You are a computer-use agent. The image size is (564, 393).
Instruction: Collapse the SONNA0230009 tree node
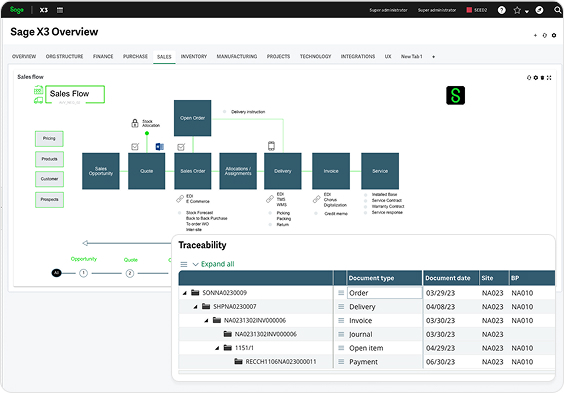click(185, 293)
